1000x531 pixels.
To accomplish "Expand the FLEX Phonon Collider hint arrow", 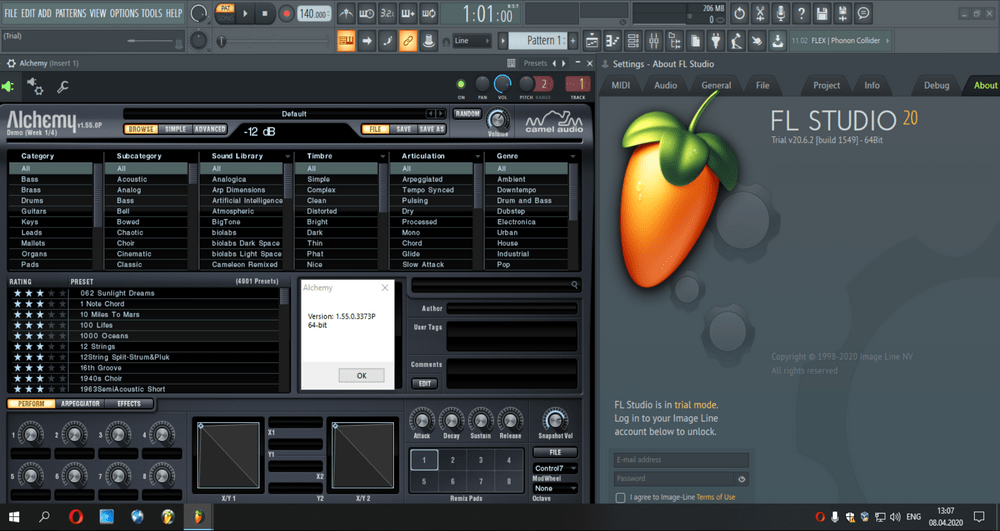I will click(887, 41).
